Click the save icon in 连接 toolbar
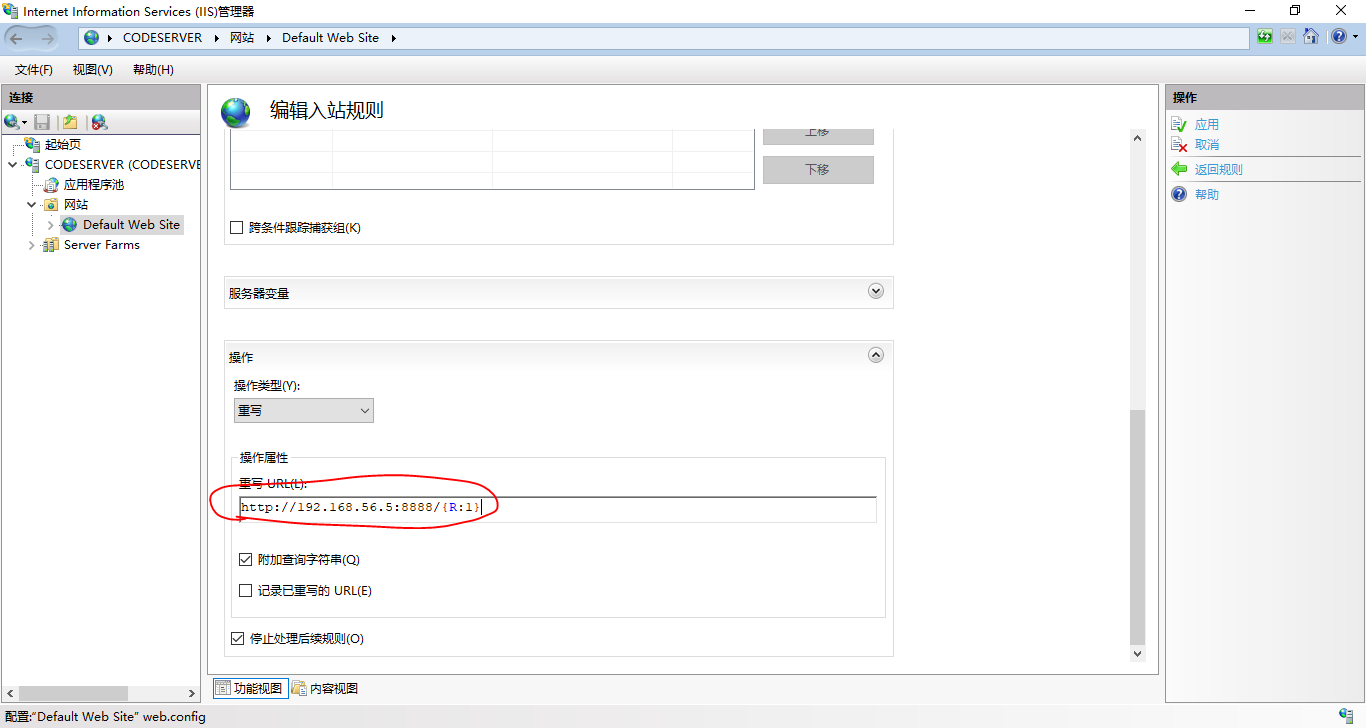 (42, 122)
